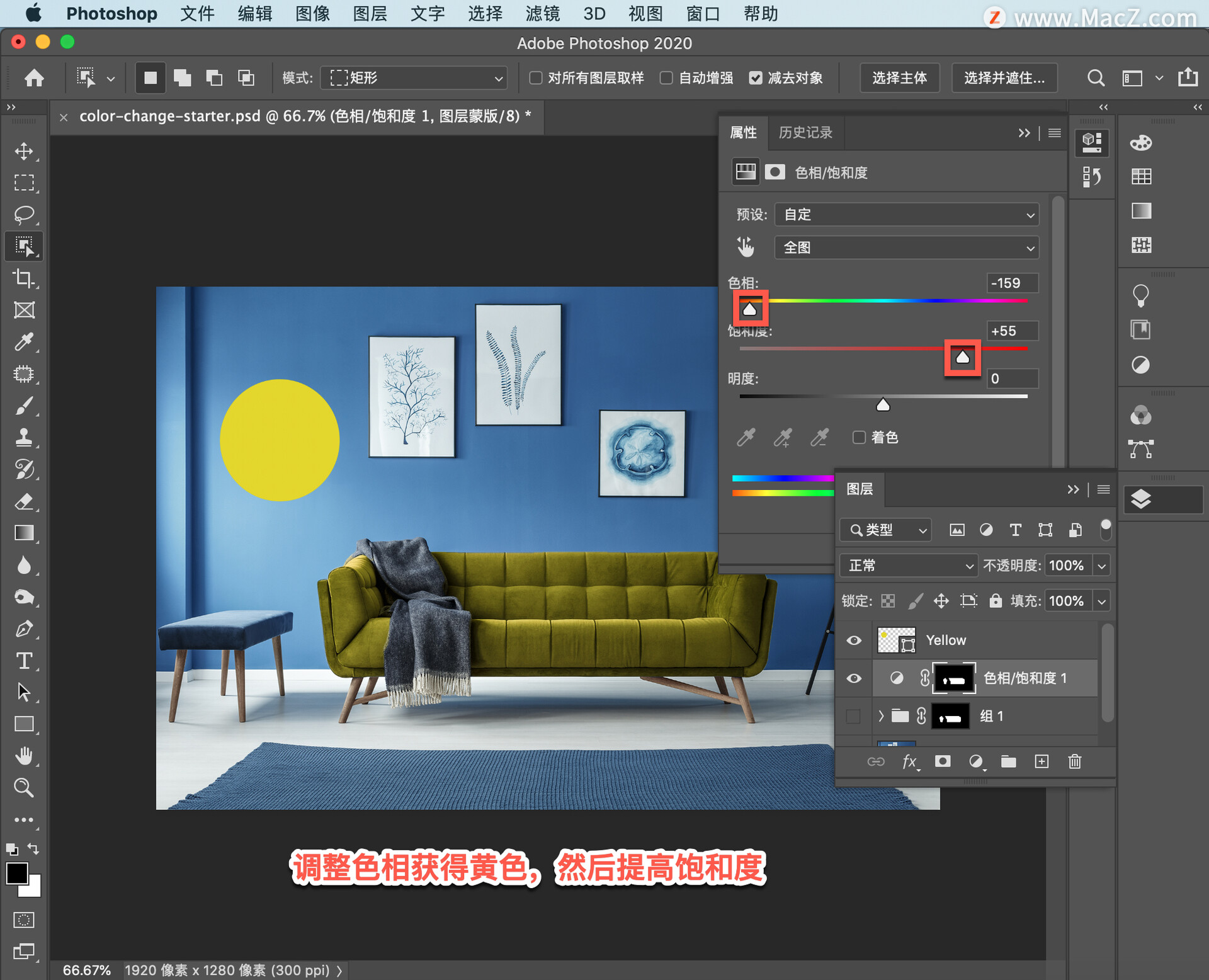Enable the 着色 checkbox
The height and width of the screenshot is (980, 1209).
click(859, 436)
